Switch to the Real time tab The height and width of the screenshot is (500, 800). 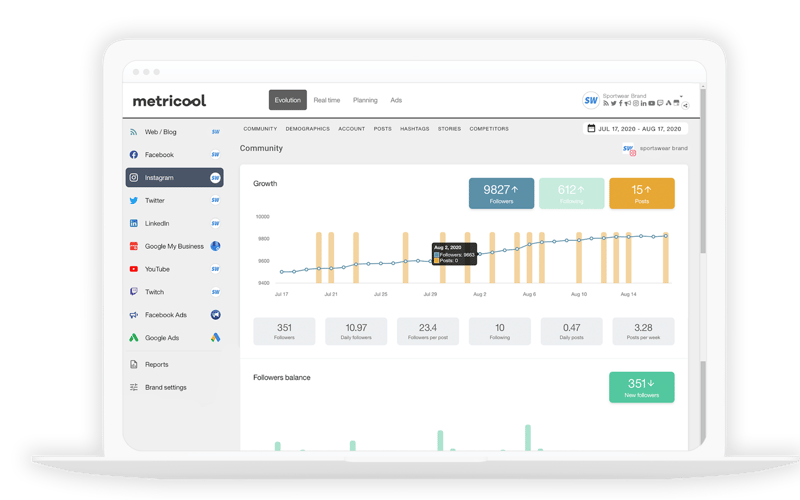[x=327, y=100]
